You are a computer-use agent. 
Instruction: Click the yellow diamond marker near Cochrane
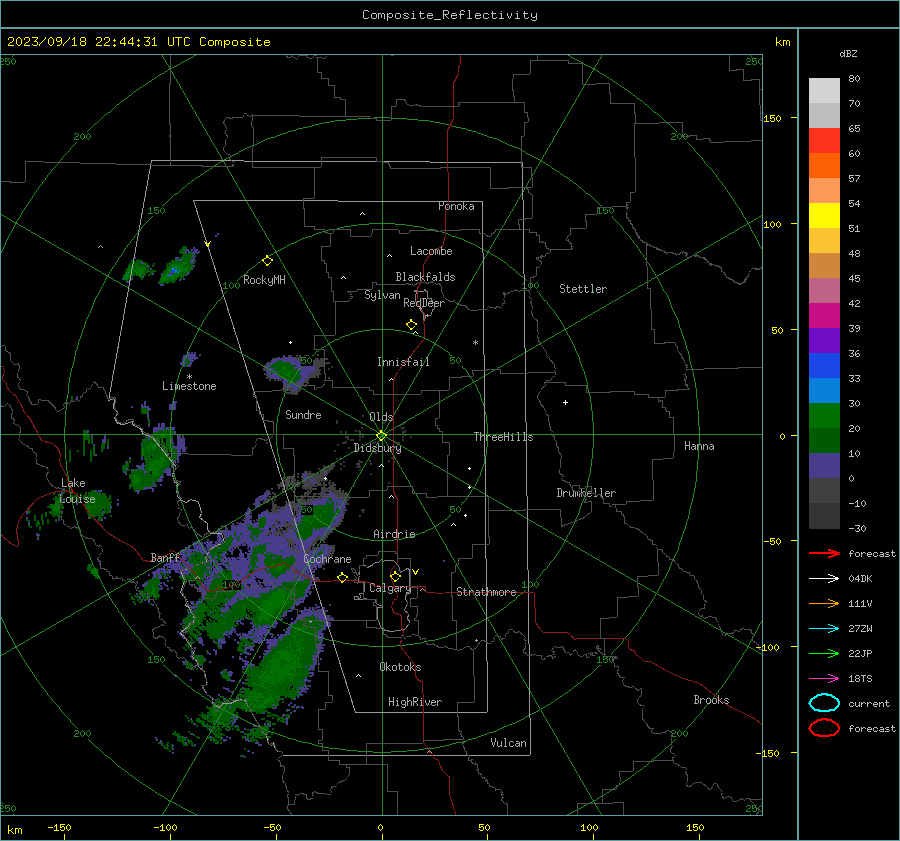[342, 577]
